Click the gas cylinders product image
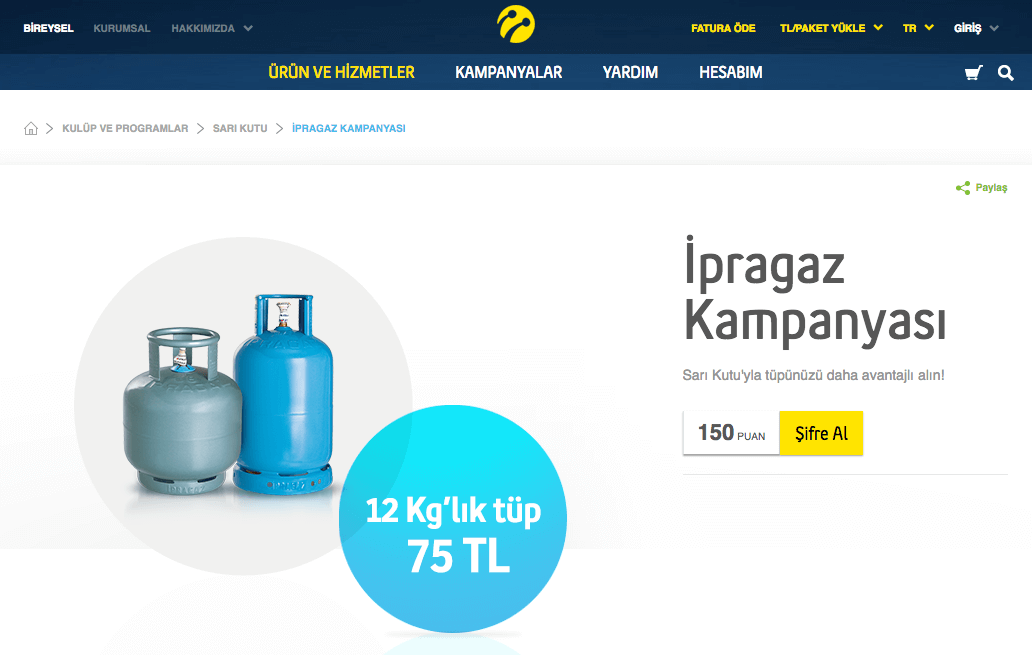 point(229,395)
